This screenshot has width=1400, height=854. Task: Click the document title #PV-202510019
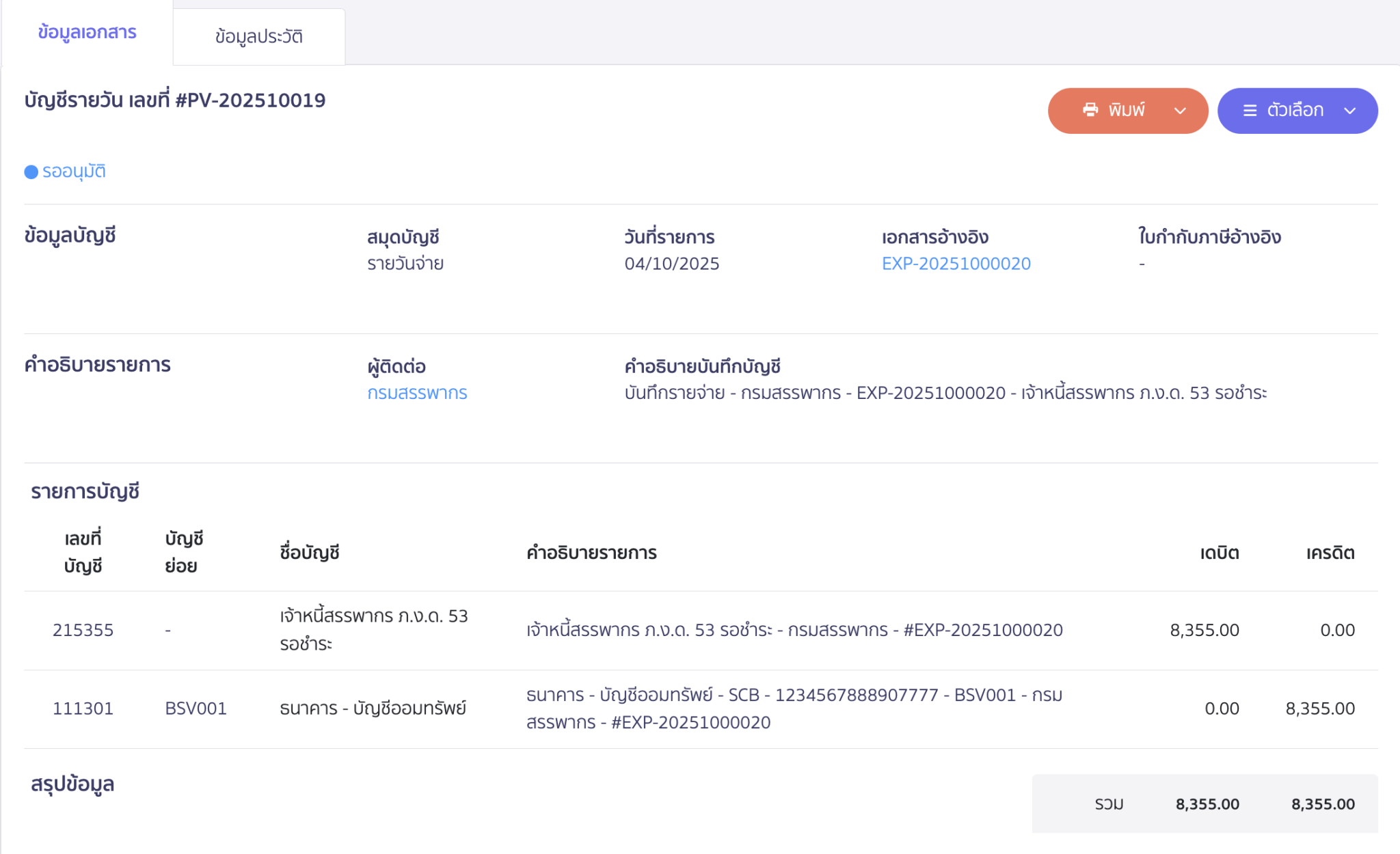173,100
